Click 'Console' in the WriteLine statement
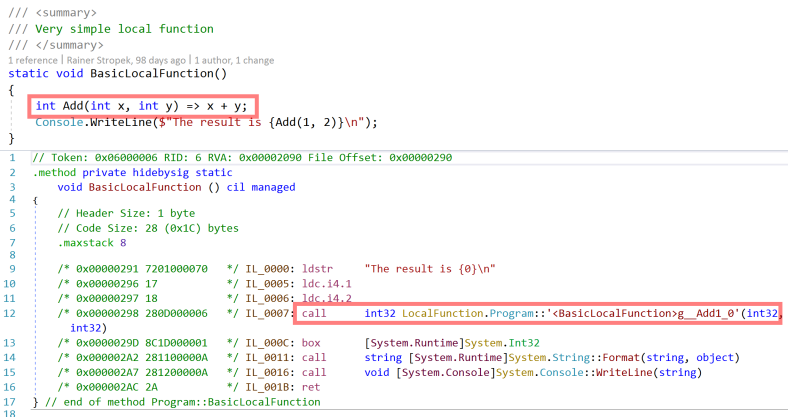788x417 pixels. (x=59, y=122)
